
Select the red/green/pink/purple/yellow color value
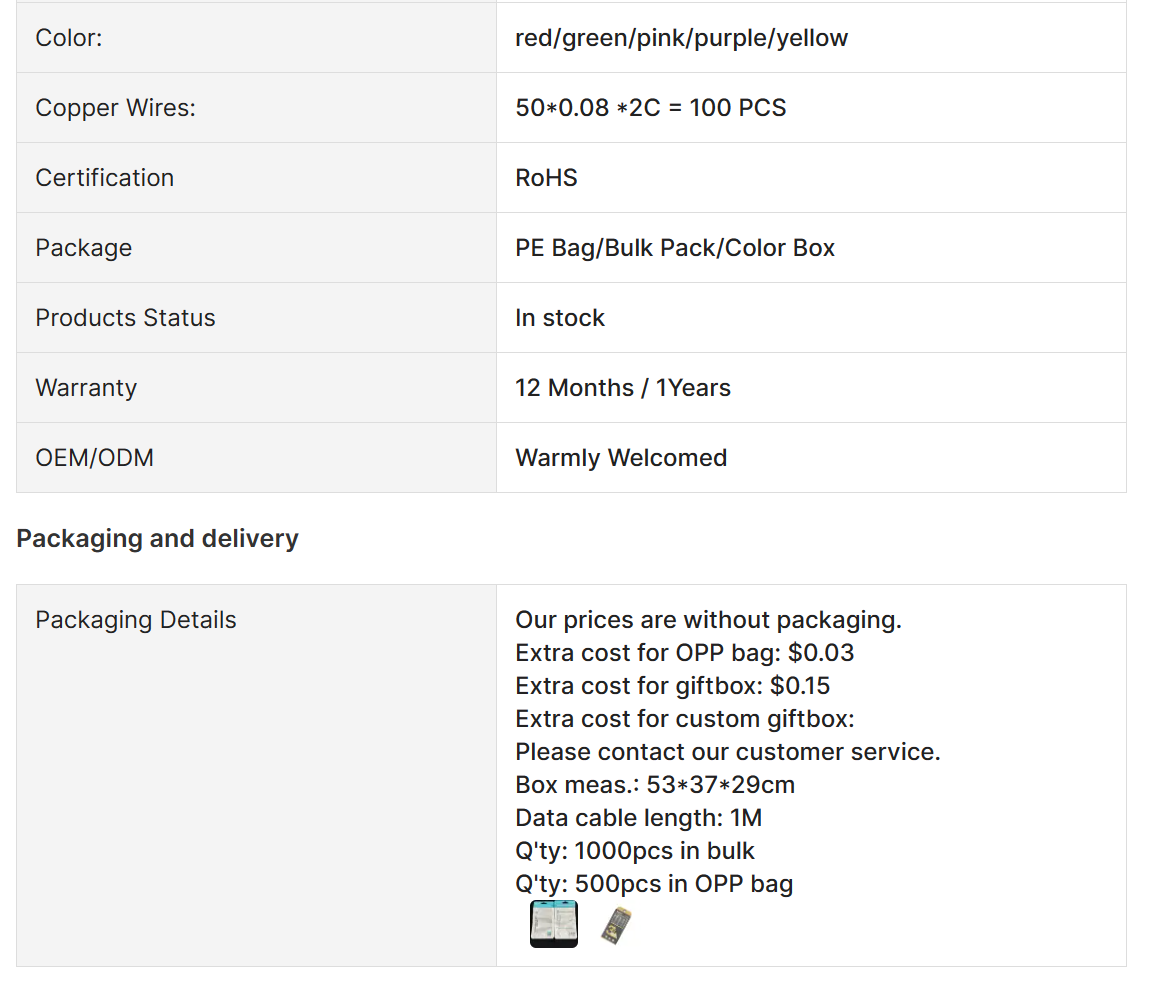click(x=681, y=38)
